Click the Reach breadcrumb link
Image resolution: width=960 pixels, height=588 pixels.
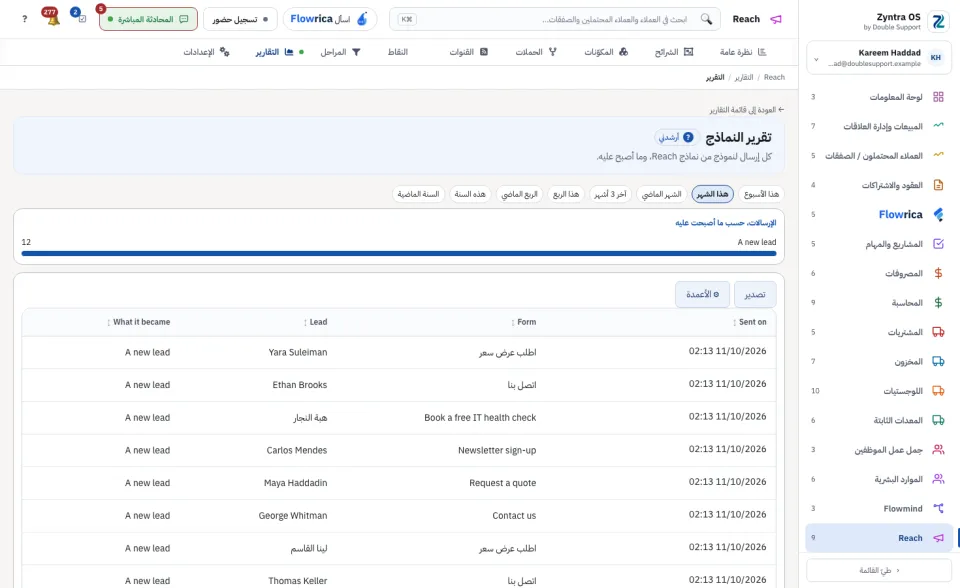point(774,77)
